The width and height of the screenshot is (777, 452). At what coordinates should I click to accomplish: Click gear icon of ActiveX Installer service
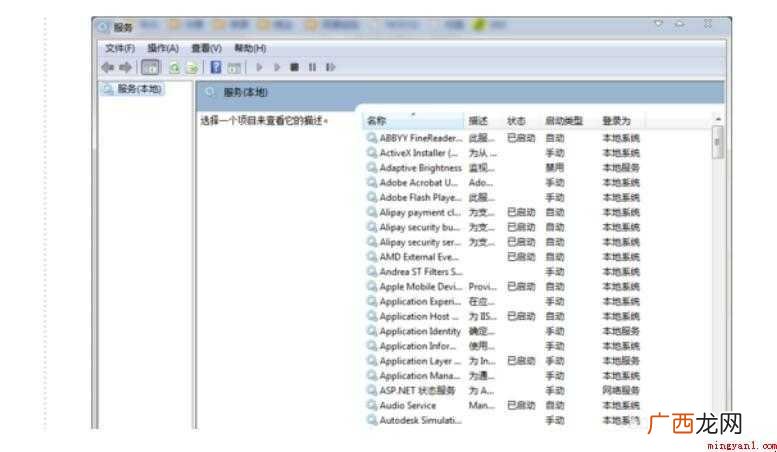[372, 153]
